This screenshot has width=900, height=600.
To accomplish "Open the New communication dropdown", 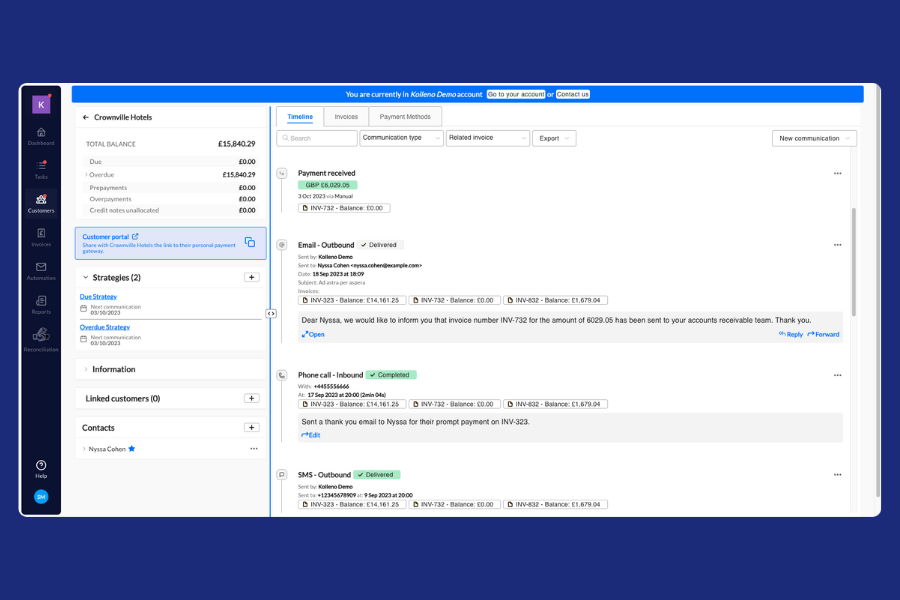I will (814, 138).
